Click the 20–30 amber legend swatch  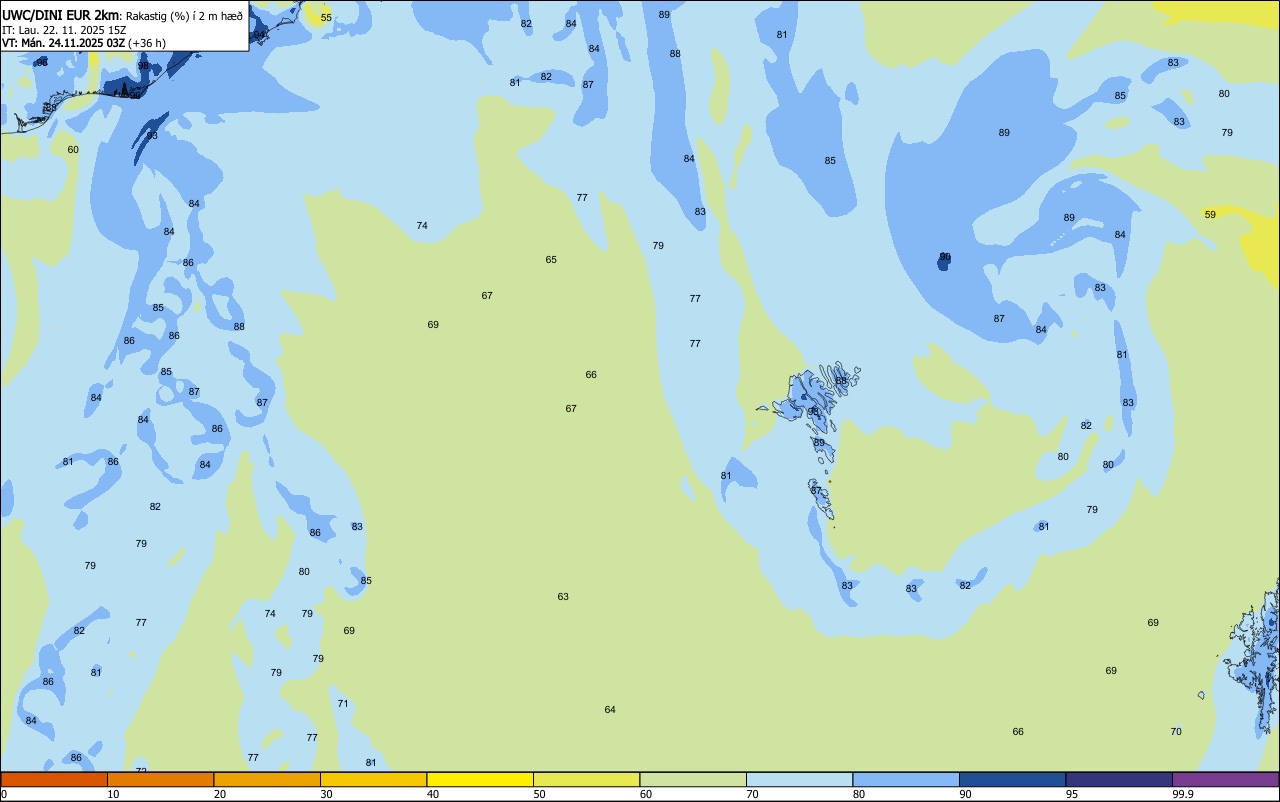click(267, 779)
